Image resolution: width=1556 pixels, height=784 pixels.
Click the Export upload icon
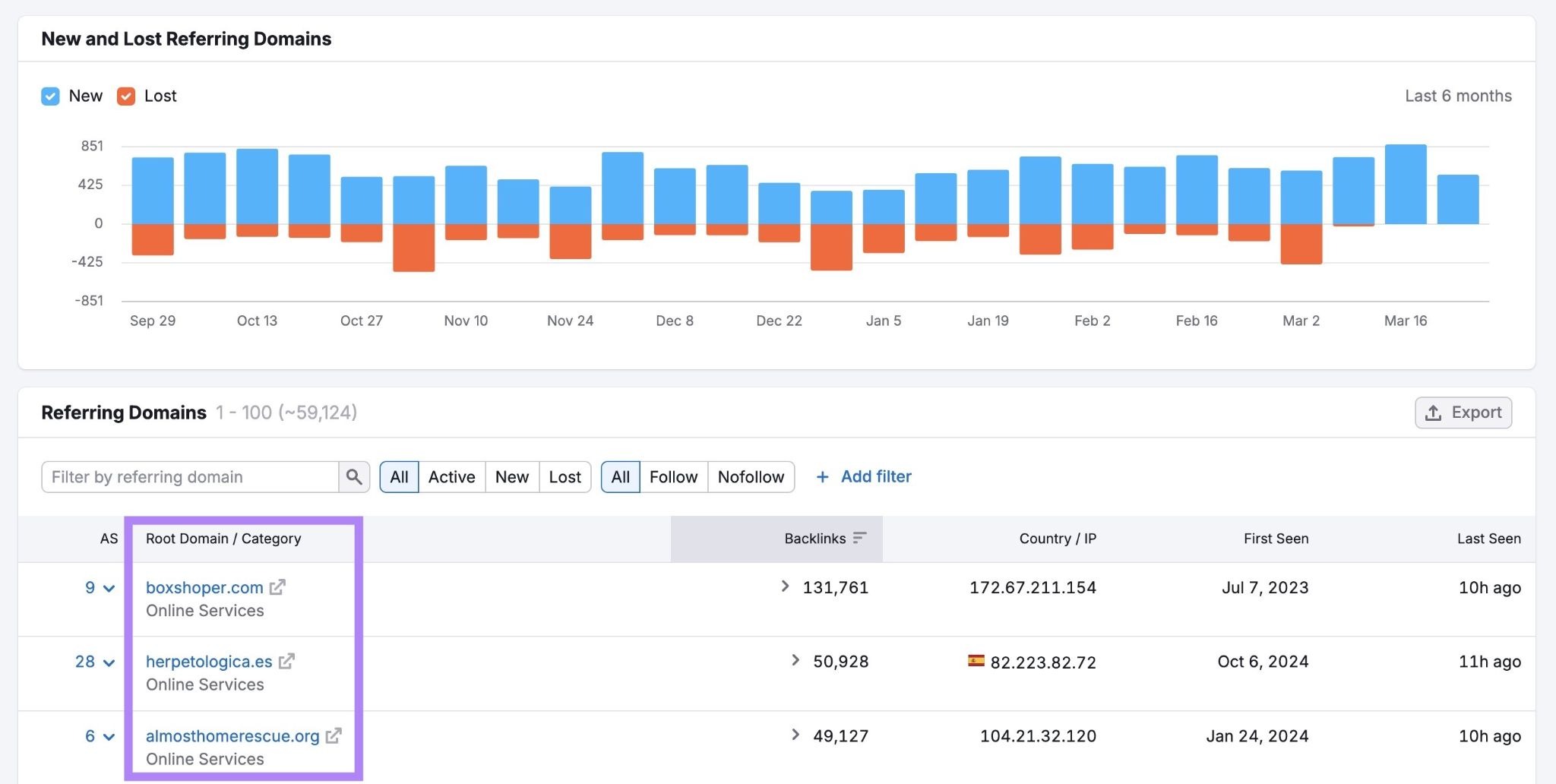(x=1433, y=413)
